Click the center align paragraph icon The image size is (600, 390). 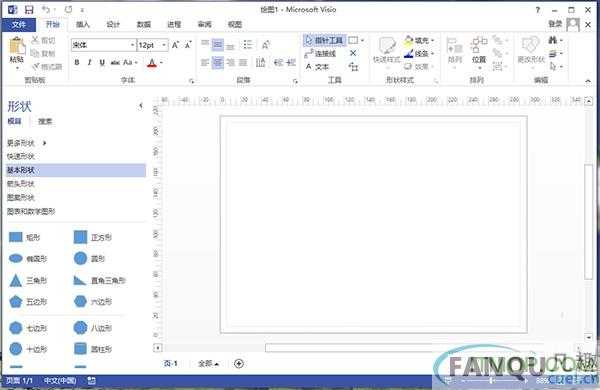218,62
